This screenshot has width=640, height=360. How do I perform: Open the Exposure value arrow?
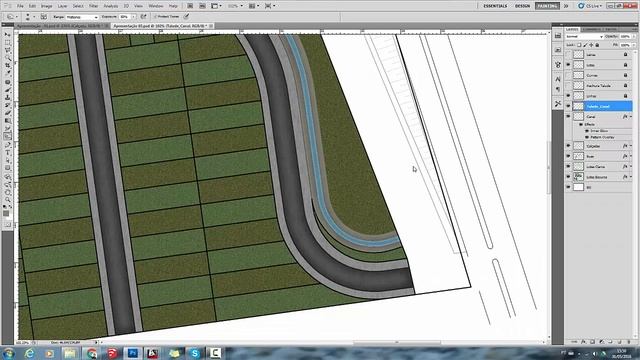coord(133,17)
